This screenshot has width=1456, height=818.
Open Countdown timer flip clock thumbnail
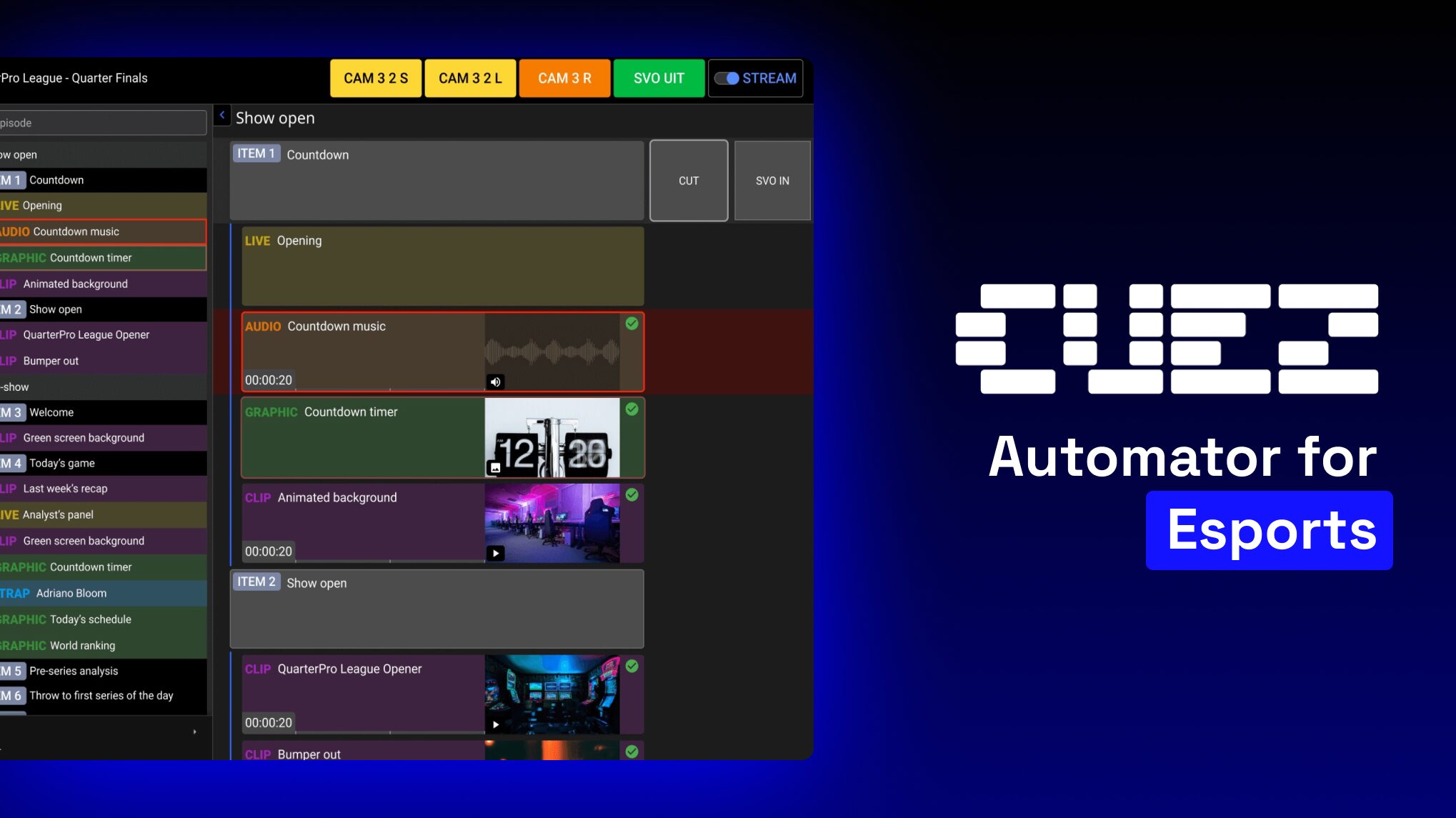point(552,438)
